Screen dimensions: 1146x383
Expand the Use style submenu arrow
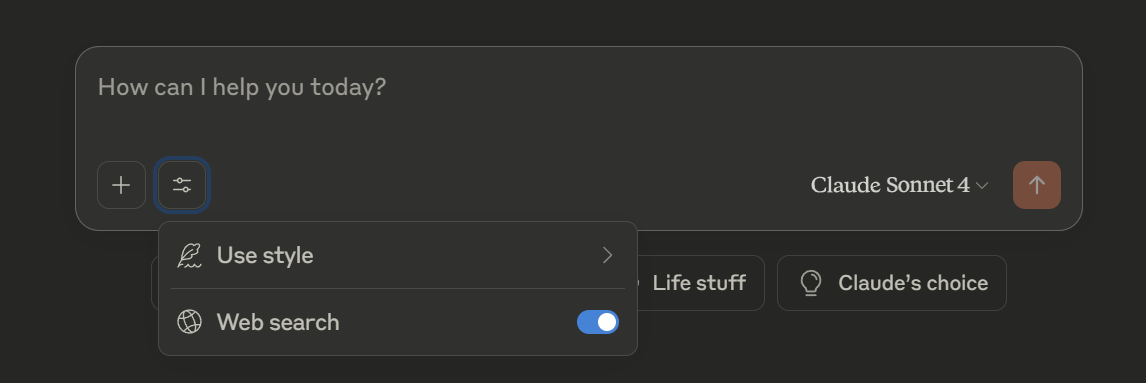click(x=607, y=255)
